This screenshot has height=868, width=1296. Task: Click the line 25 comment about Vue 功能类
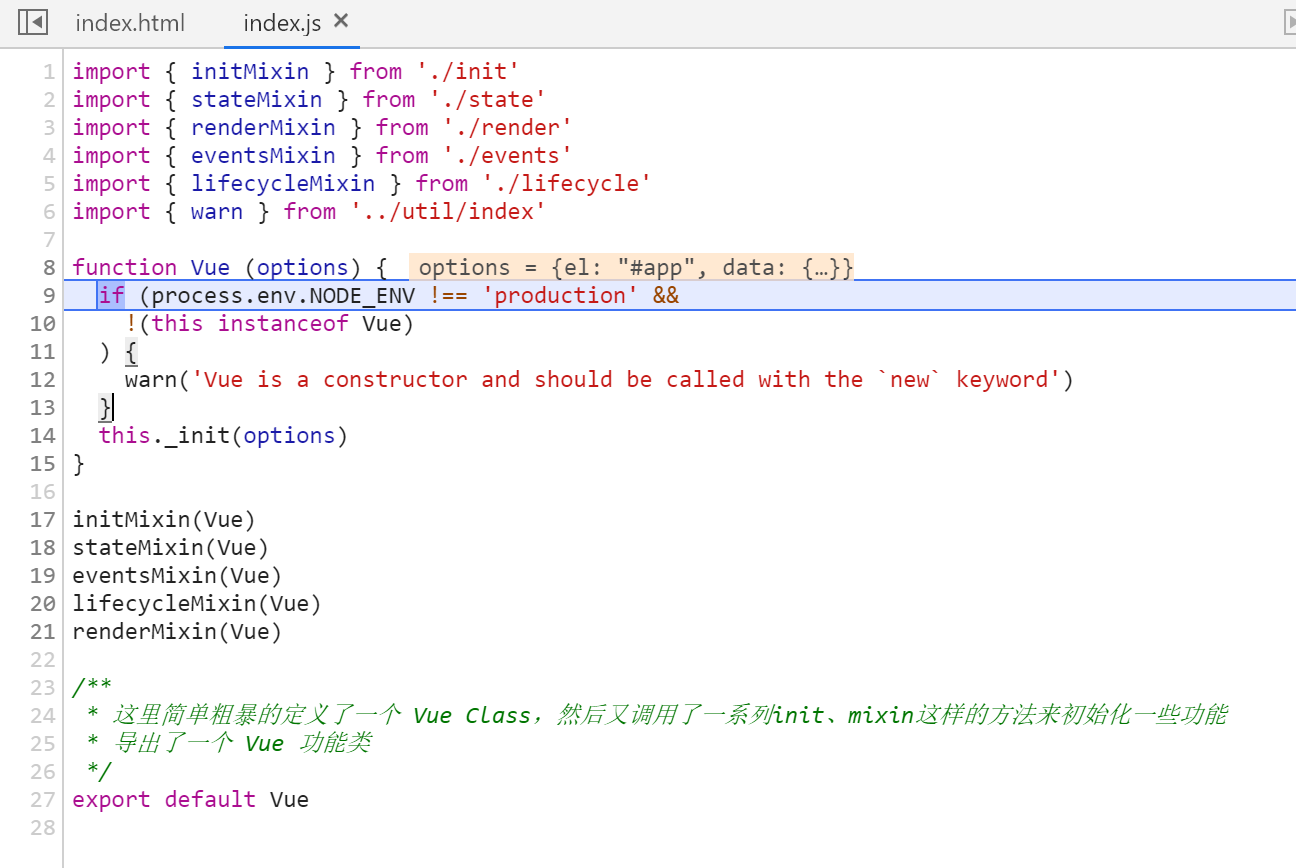(x=228, y=744)
